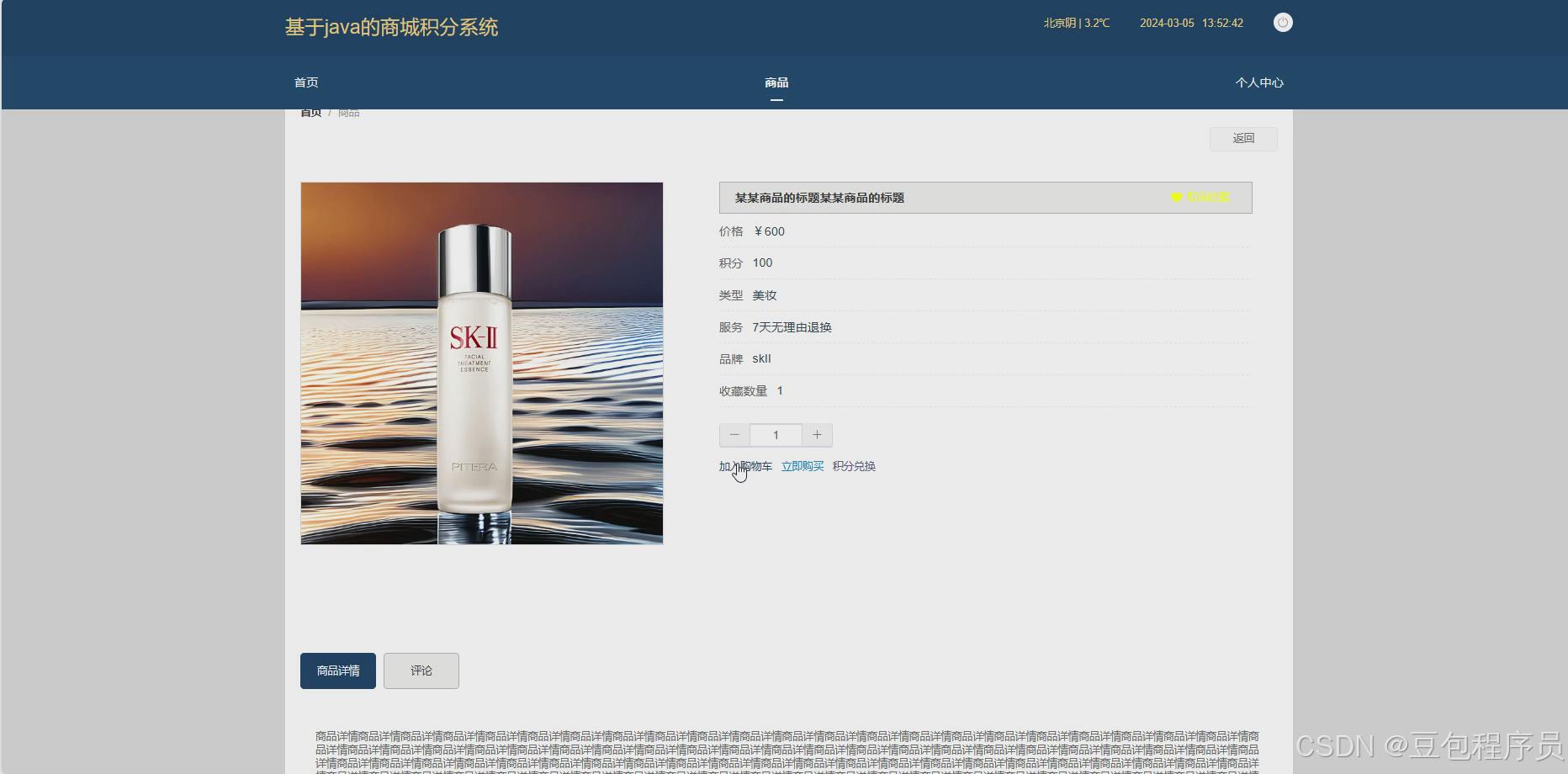Click the 商品 breadcrumb item
This screenshot has height=774, width=1568.
pyautogui.click(x=349, y=113)
